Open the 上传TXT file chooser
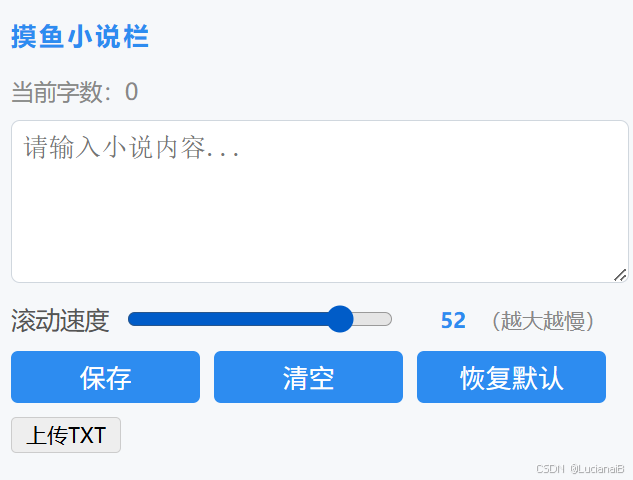The image size is (633, 480). click(66, 435)
